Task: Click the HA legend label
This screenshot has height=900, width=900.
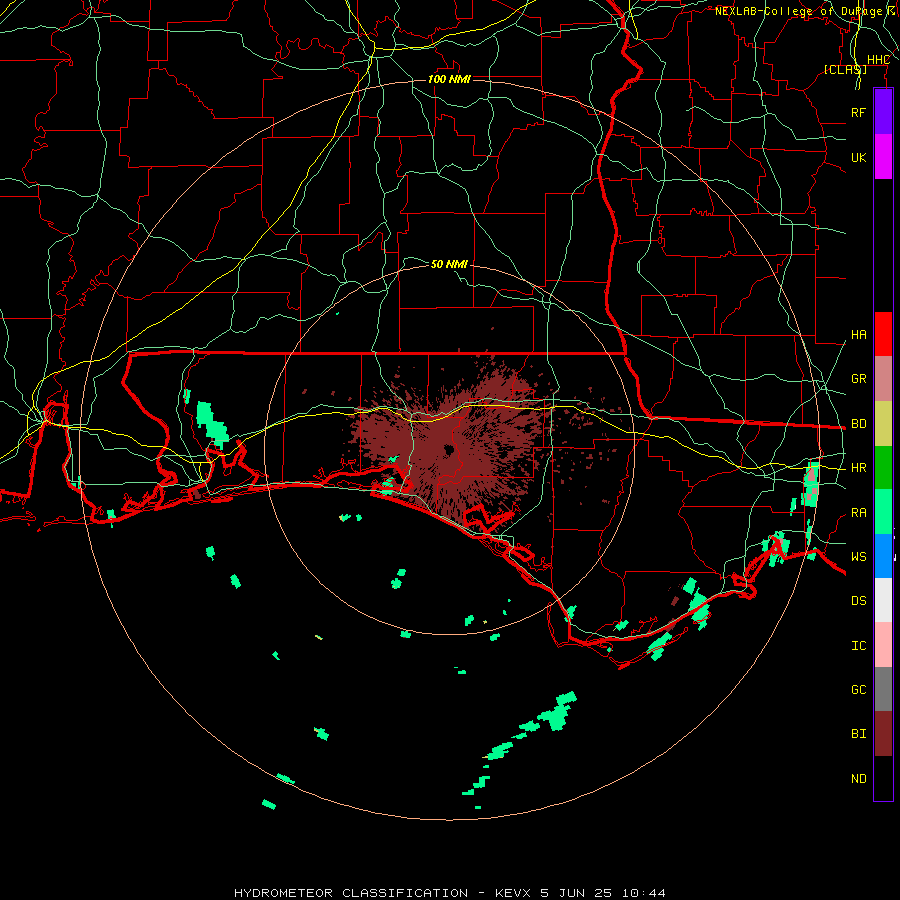Action: click(858, 335)
